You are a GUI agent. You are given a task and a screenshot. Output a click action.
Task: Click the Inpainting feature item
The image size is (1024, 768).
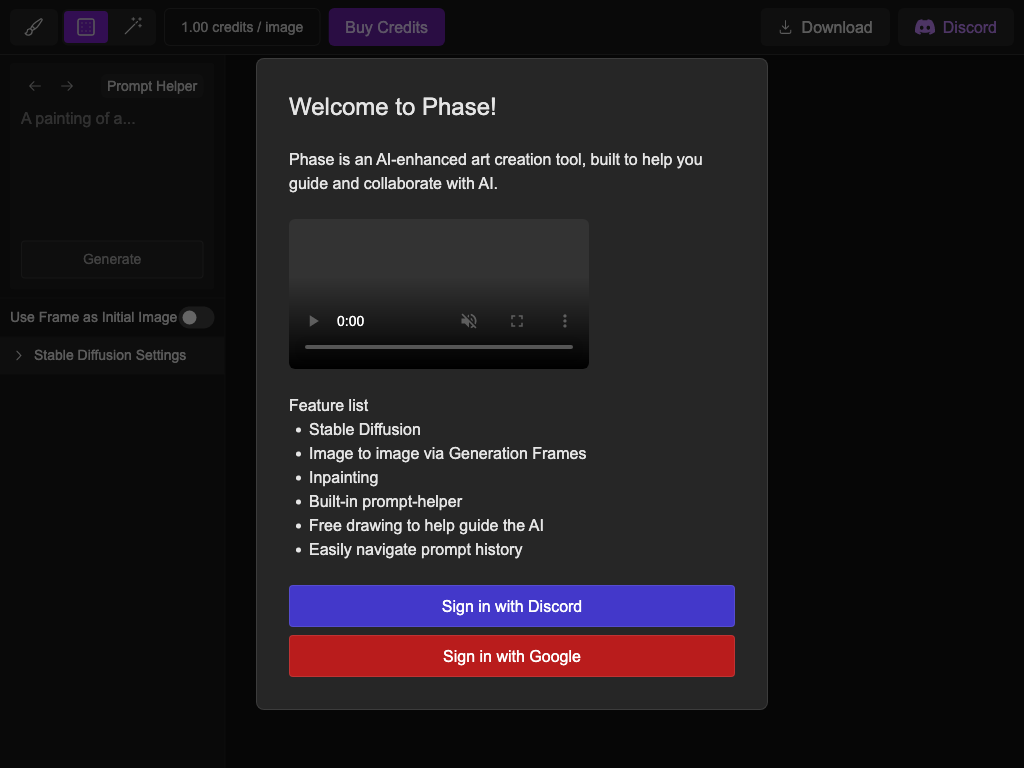pyautogui.click(x=344, y=477)
